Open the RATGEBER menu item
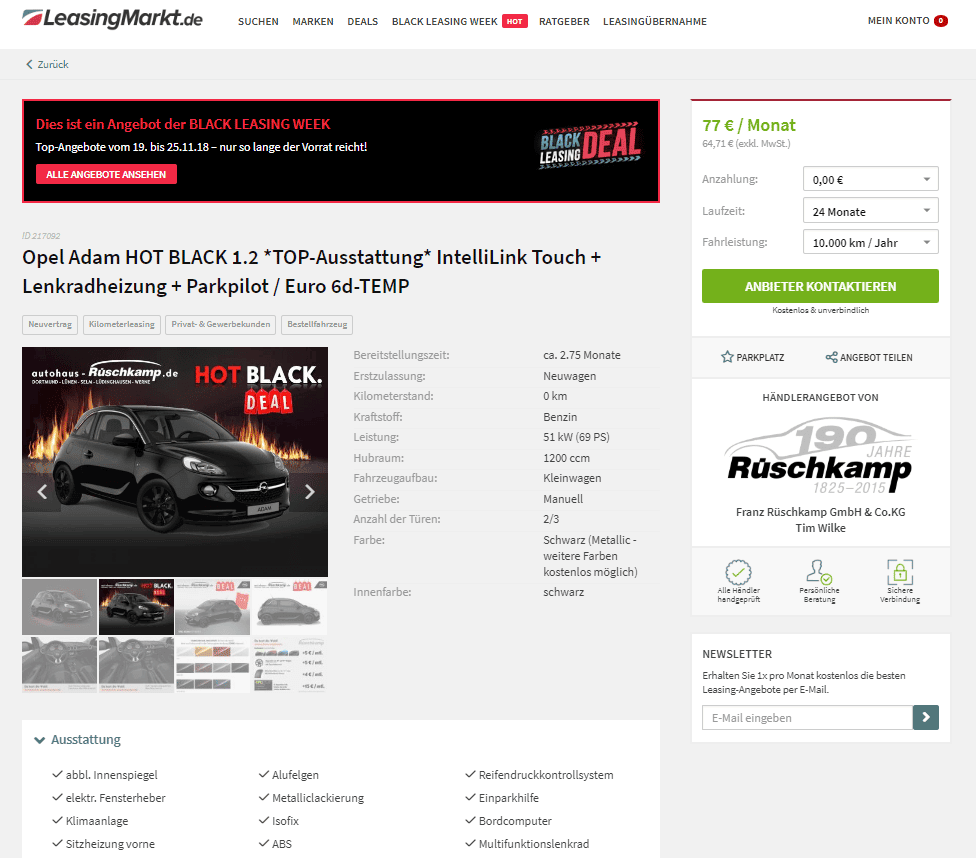 tap(564, 21)
